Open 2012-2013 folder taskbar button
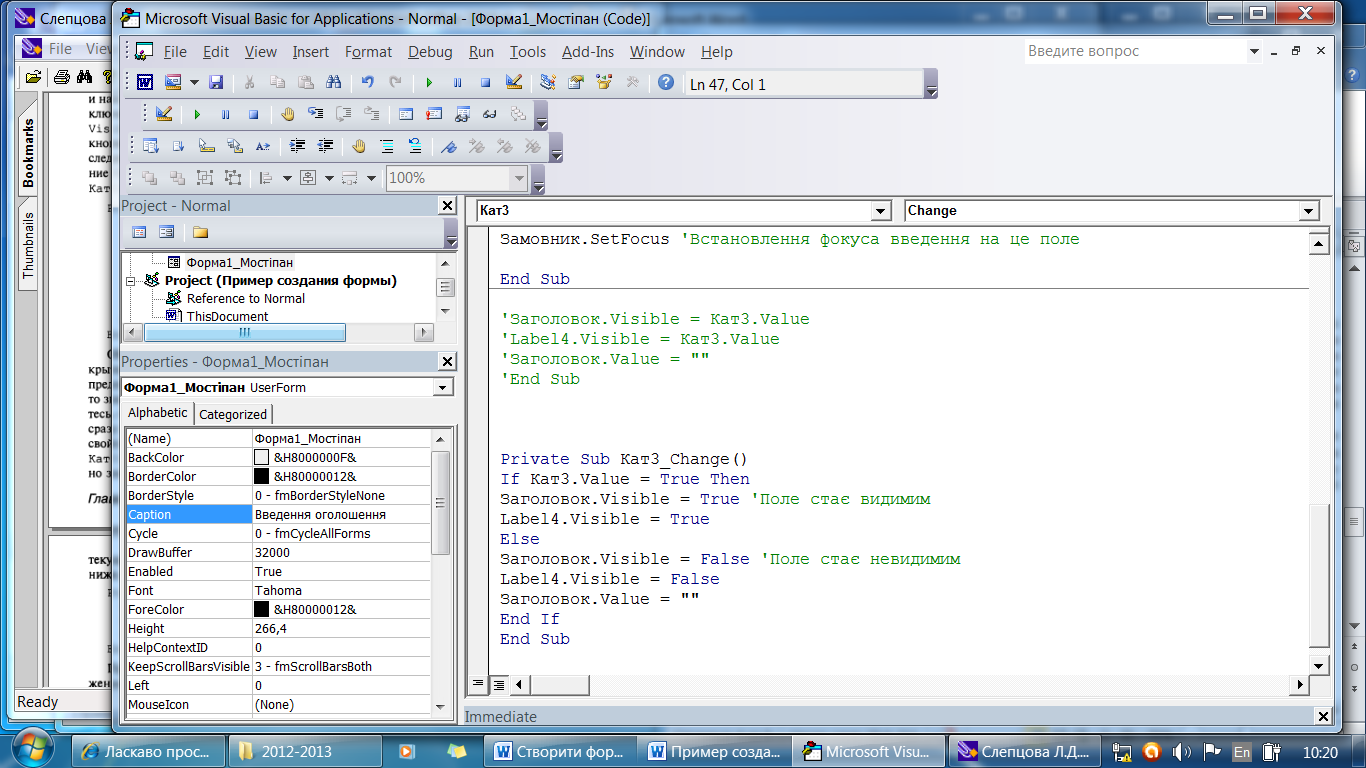The image size is (1366, 768). [306, 751]
